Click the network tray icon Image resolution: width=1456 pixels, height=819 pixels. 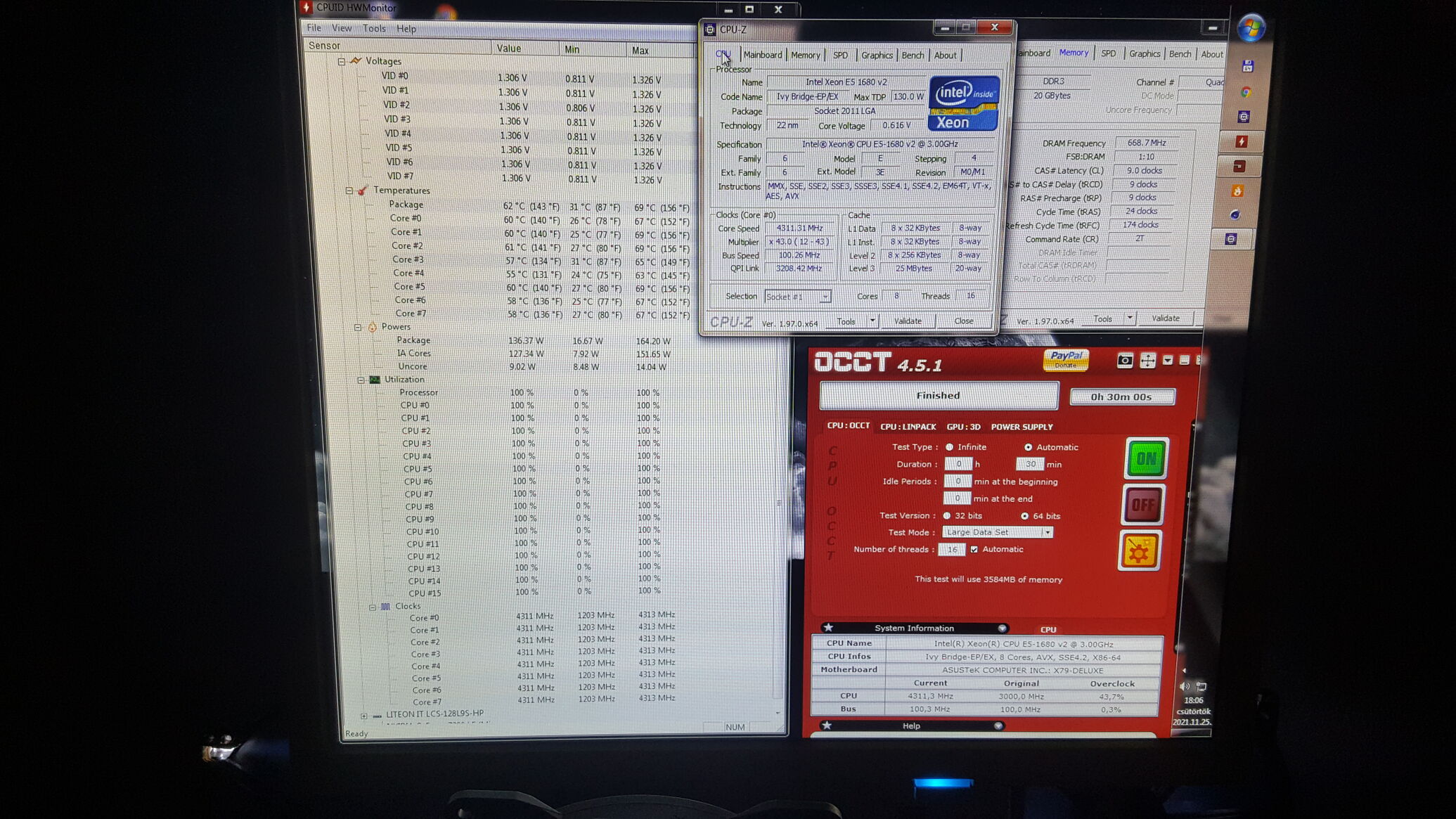1201,686
